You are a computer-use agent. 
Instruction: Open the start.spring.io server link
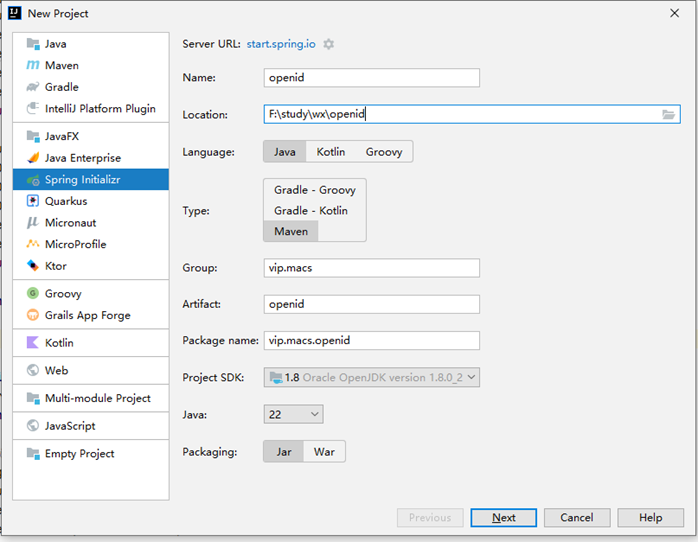(281, 44)
